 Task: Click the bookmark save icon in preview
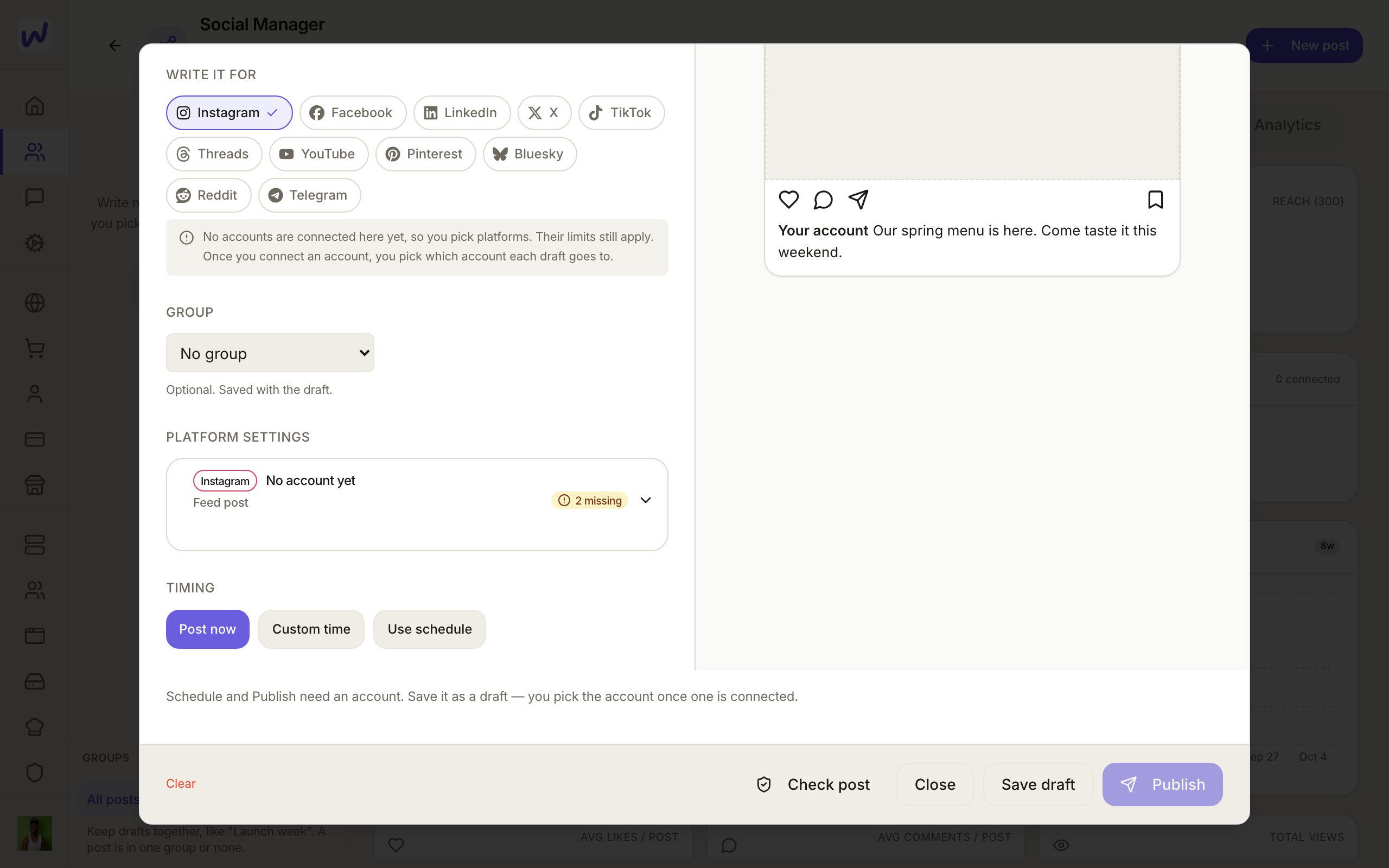coord(1155,199)
